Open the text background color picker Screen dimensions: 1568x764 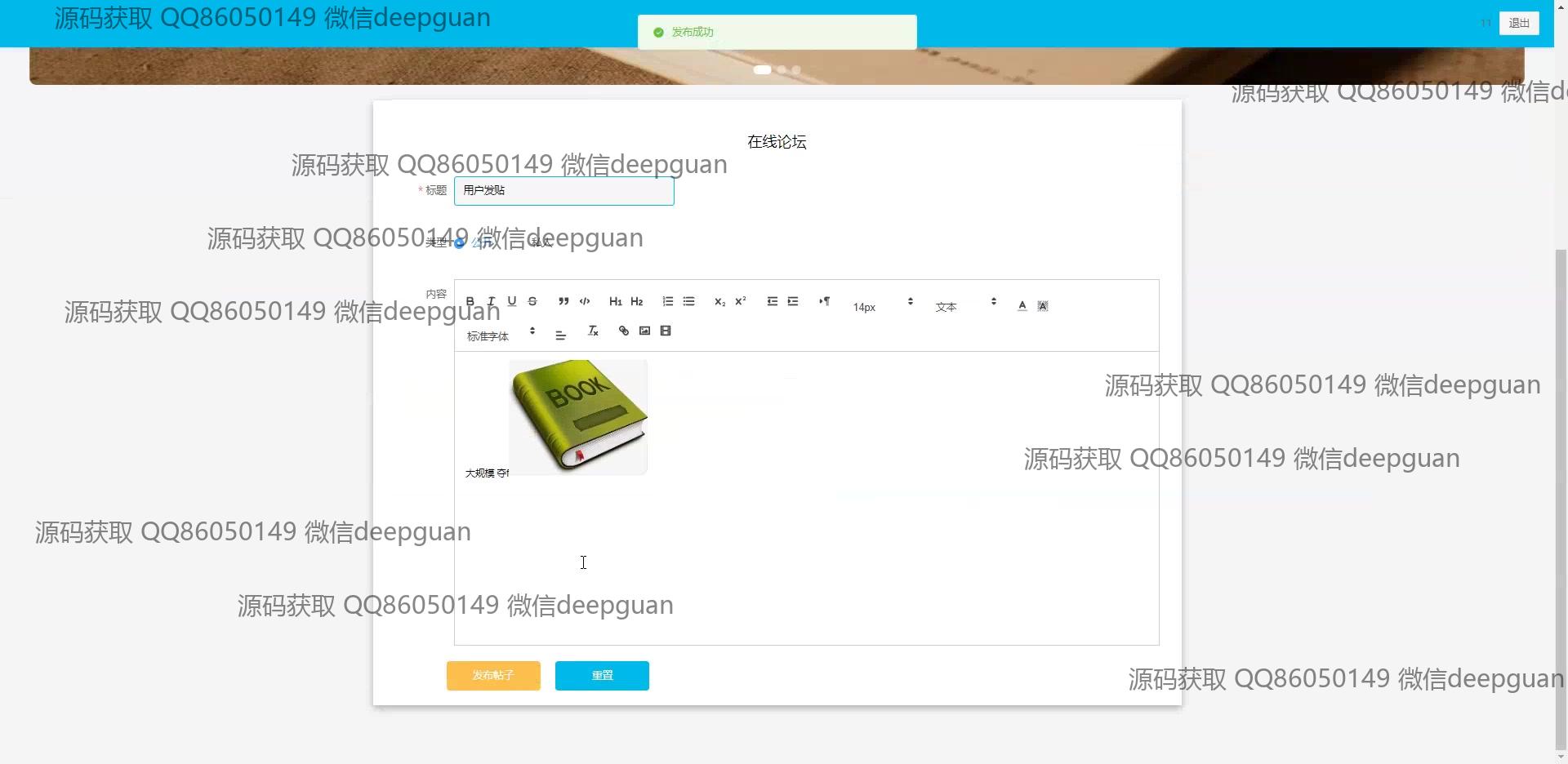tap(1043, 305)
